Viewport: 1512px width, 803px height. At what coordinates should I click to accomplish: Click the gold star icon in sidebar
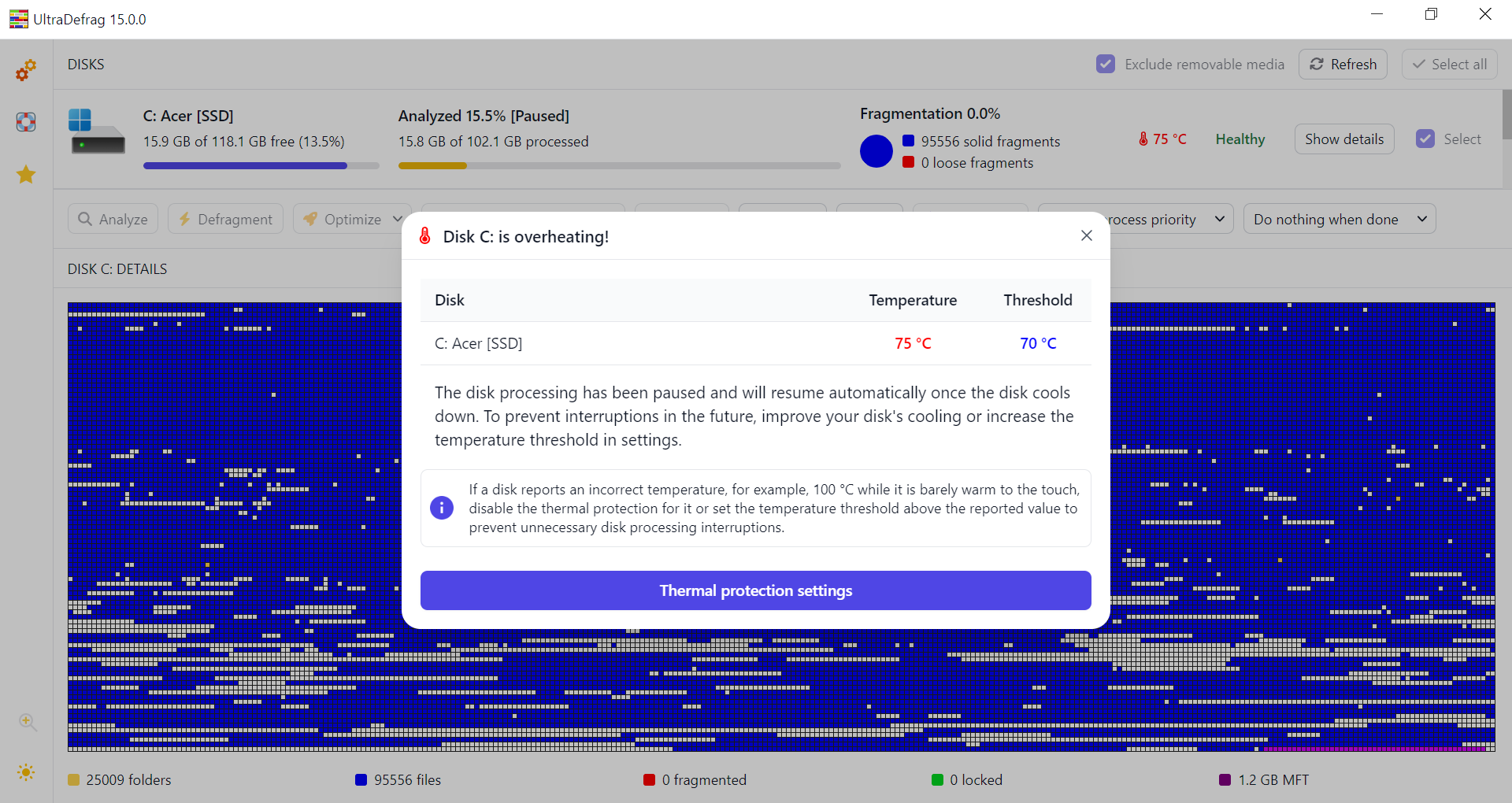(26, 174)
